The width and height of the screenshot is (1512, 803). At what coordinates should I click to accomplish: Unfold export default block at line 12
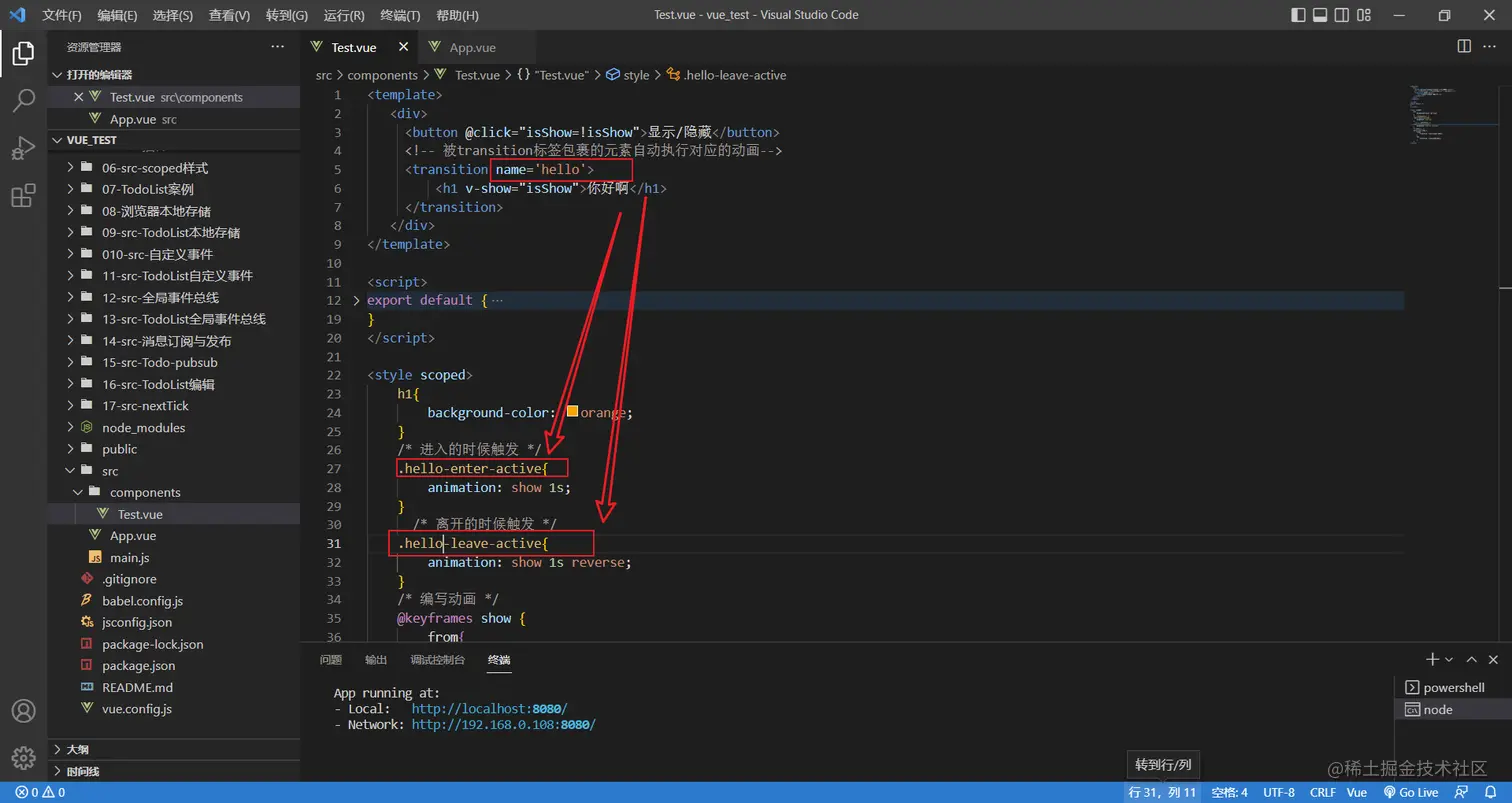click(x=357, y=300)
